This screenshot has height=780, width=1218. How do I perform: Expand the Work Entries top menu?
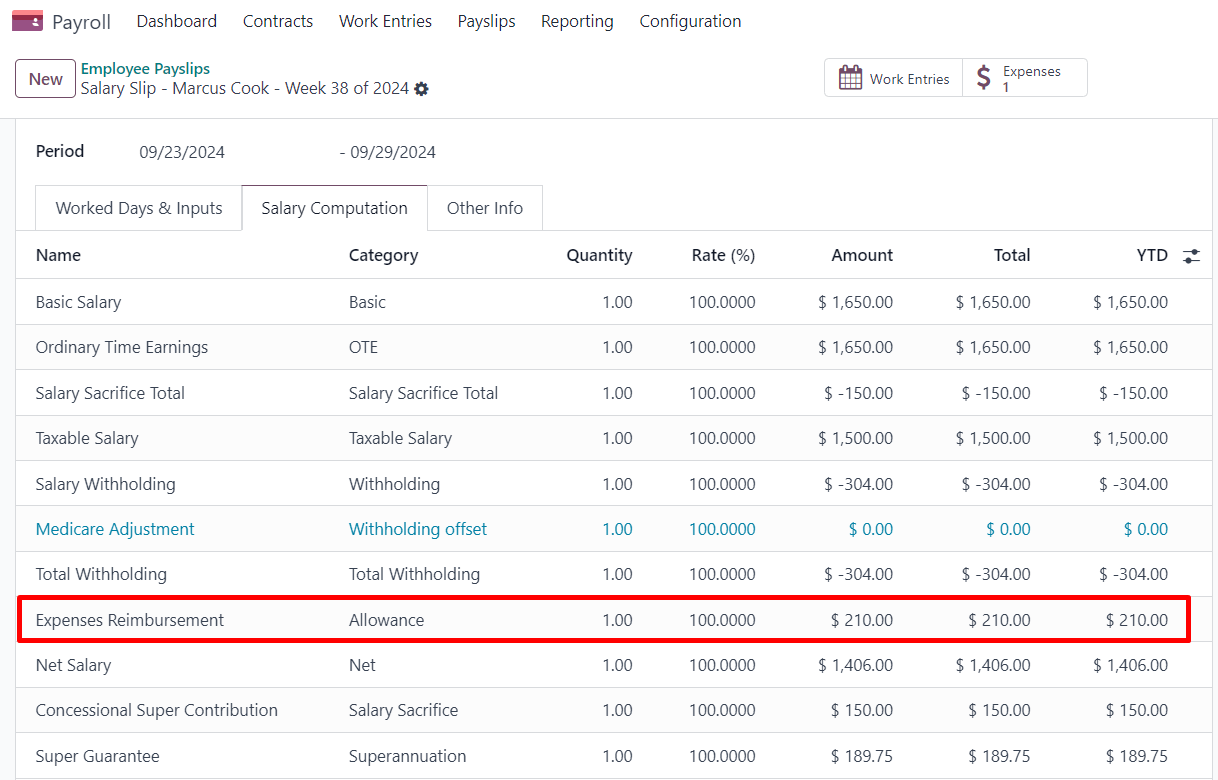pyautogui.click(x=385, y=21)
